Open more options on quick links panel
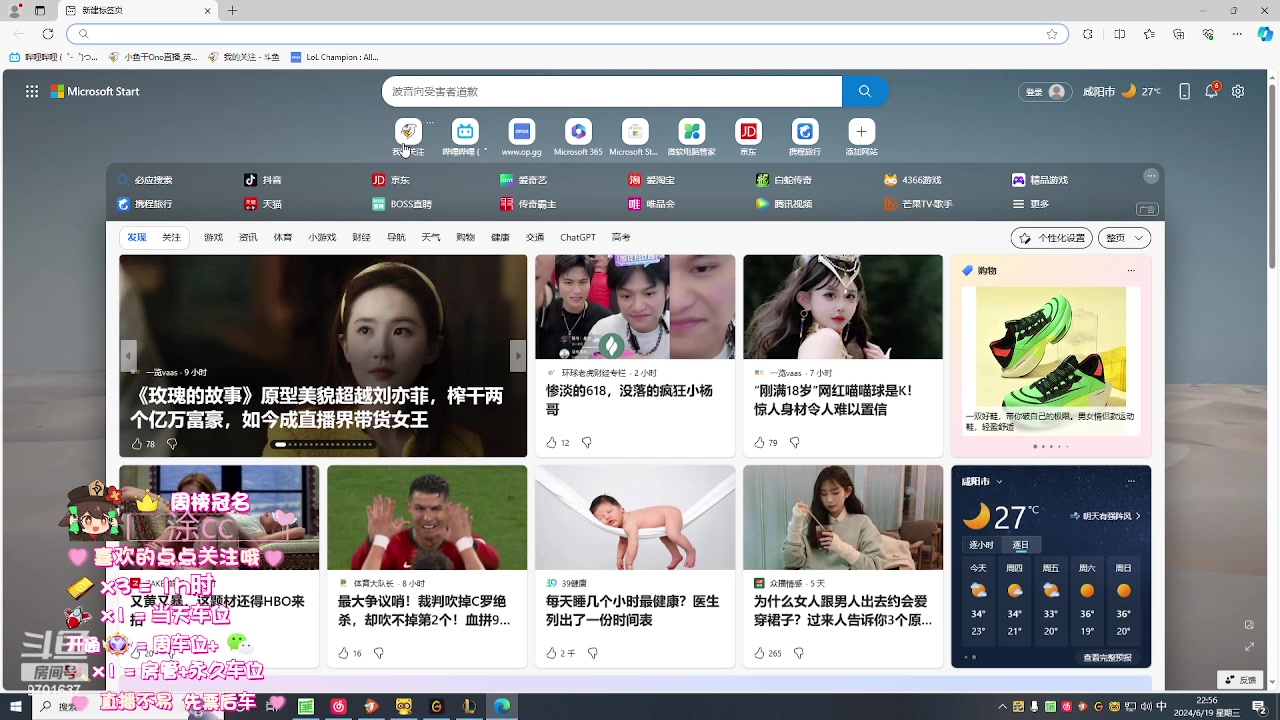 click(1151, 176)
